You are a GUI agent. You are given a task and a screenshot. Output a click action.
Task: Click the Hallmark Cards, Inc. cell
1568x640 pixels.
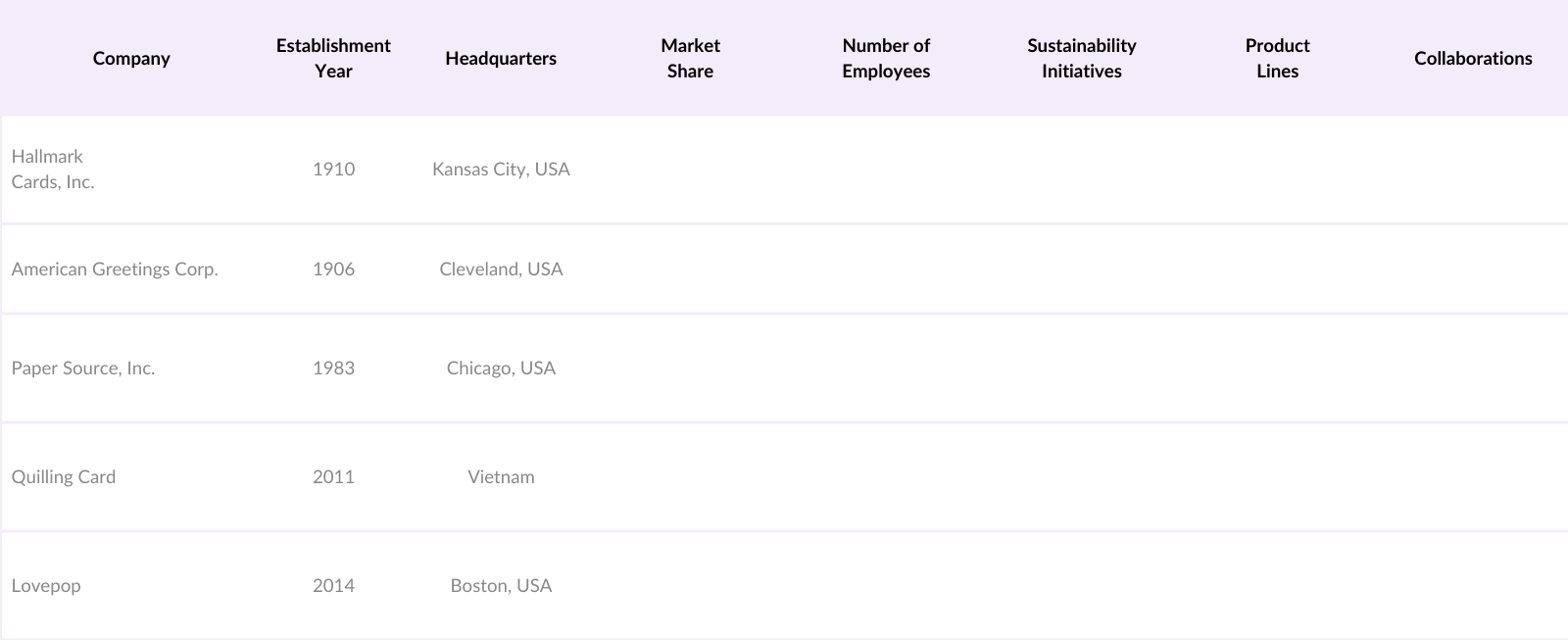pos(53,169)
